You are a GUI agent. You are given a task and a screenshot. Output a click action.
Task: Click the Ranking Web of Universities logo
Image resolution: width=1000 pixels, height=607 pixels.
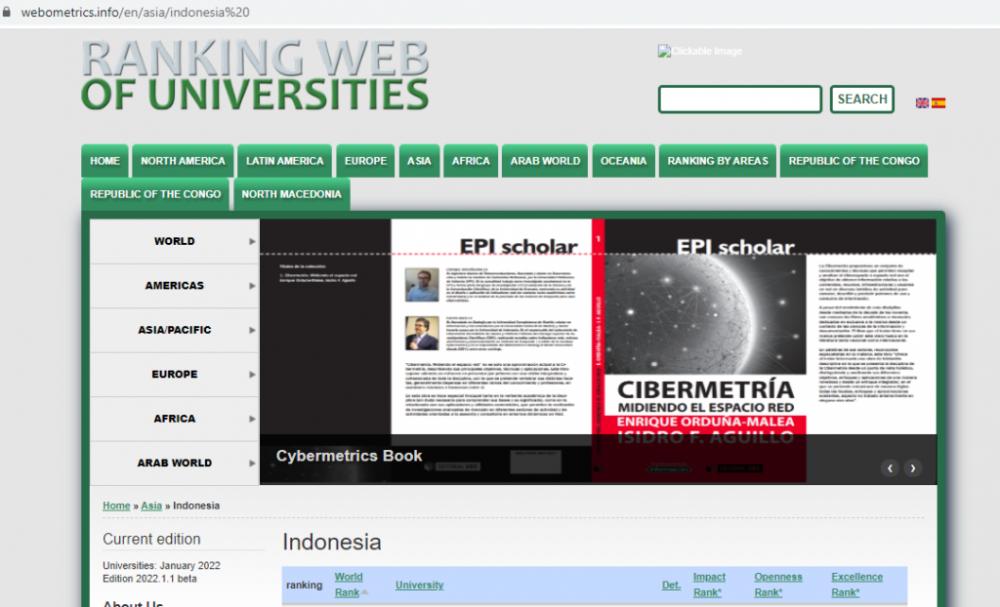coord(255,75)
